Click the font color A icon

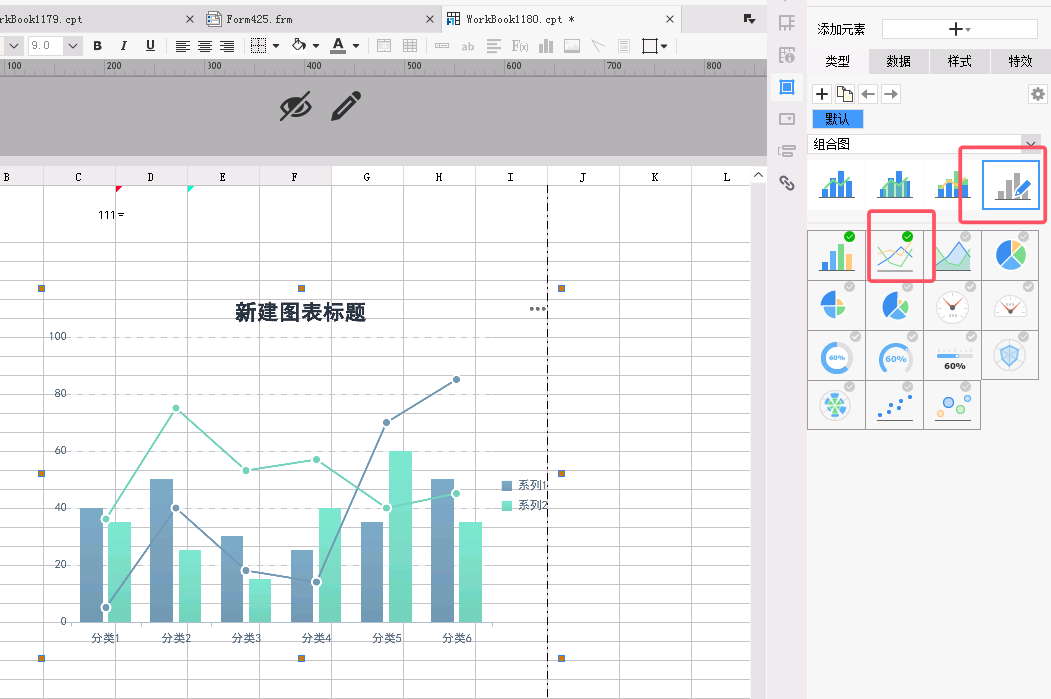coord(338,46)
